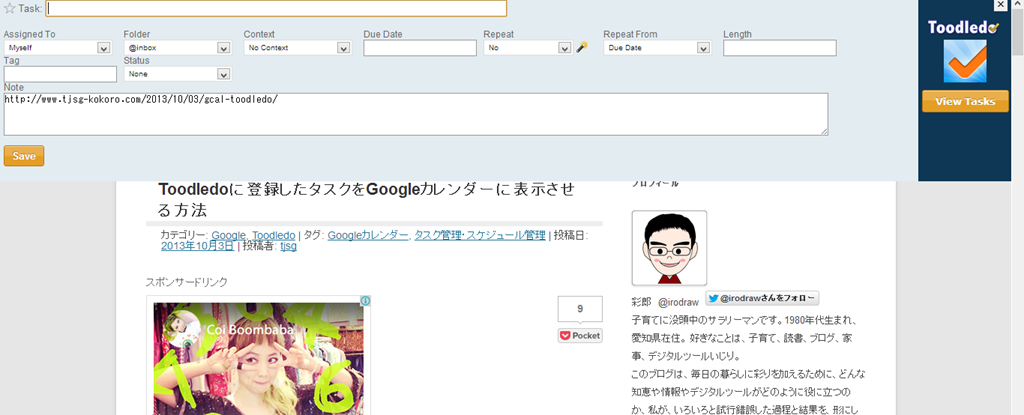Click the Twitter follow @irodraw button

pos(762,299)
